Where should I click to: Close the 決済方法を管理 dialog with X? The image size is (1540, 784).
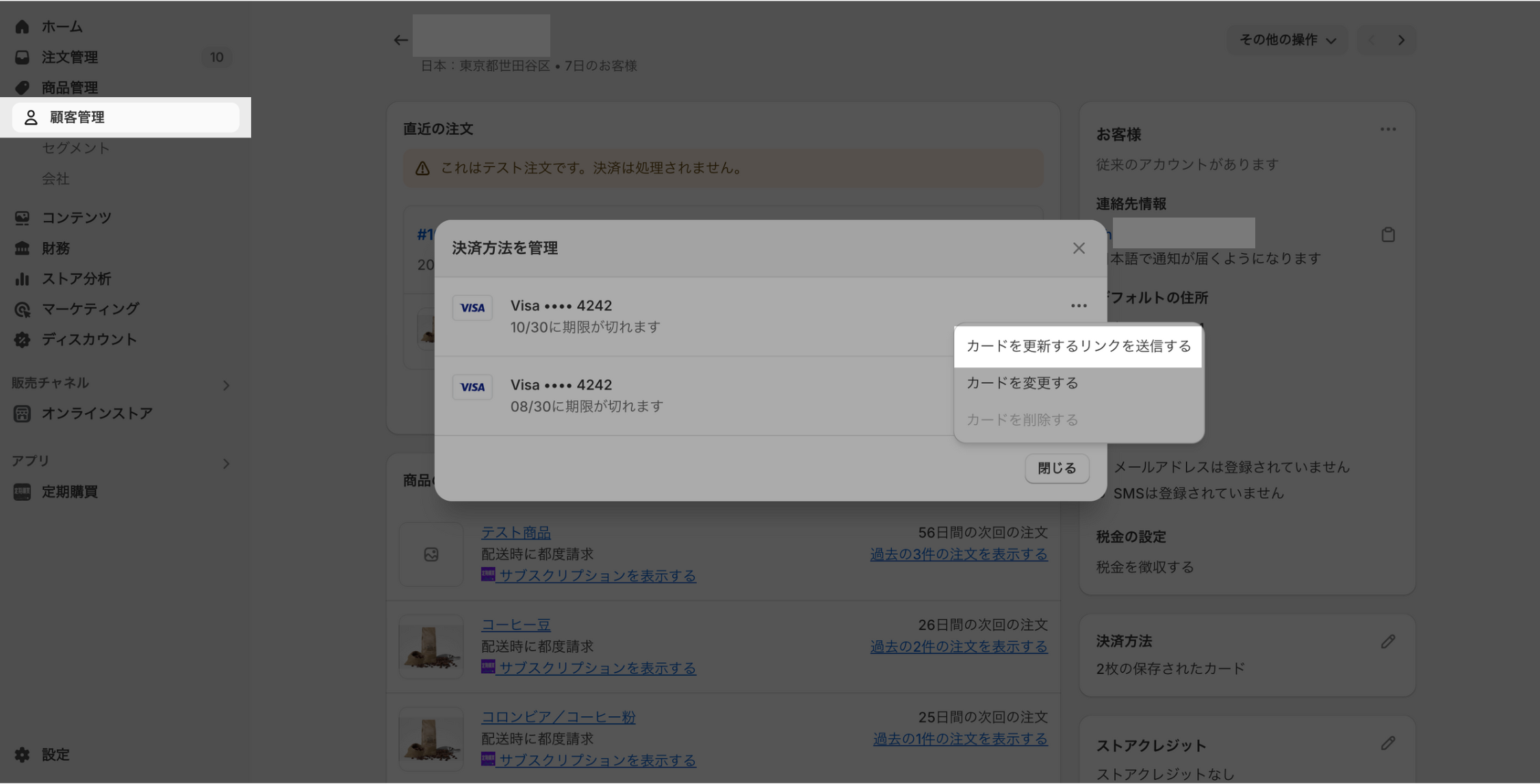click(x=1078, y=248)
